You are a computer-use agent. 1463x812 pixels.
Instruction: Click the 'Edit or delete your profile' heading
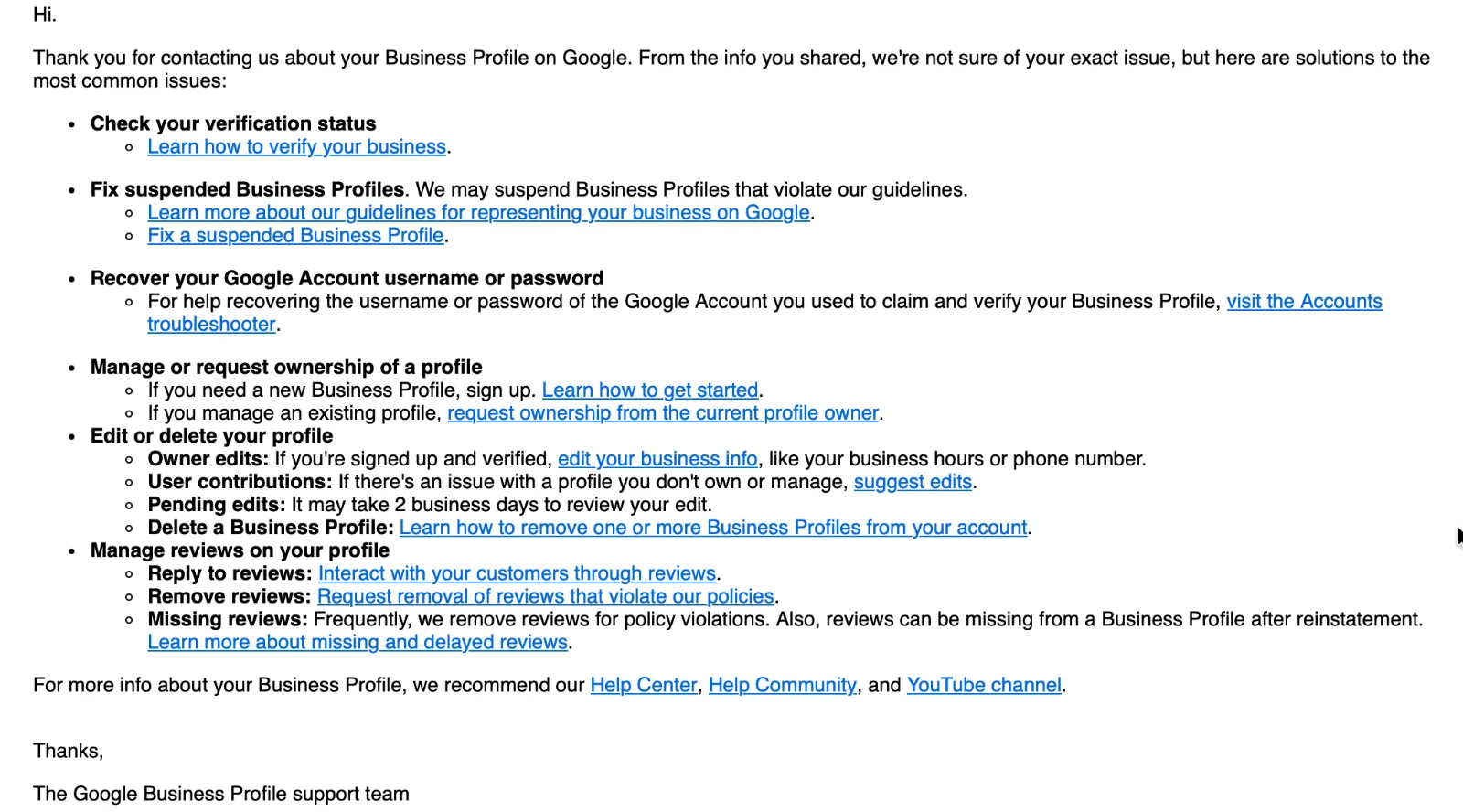tap(211, 436)
